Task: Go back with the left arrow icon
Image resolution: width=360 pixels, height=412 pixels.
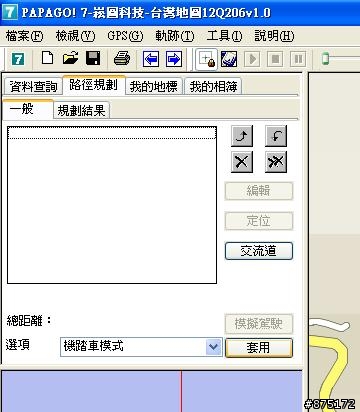Action: pos(151,59)
